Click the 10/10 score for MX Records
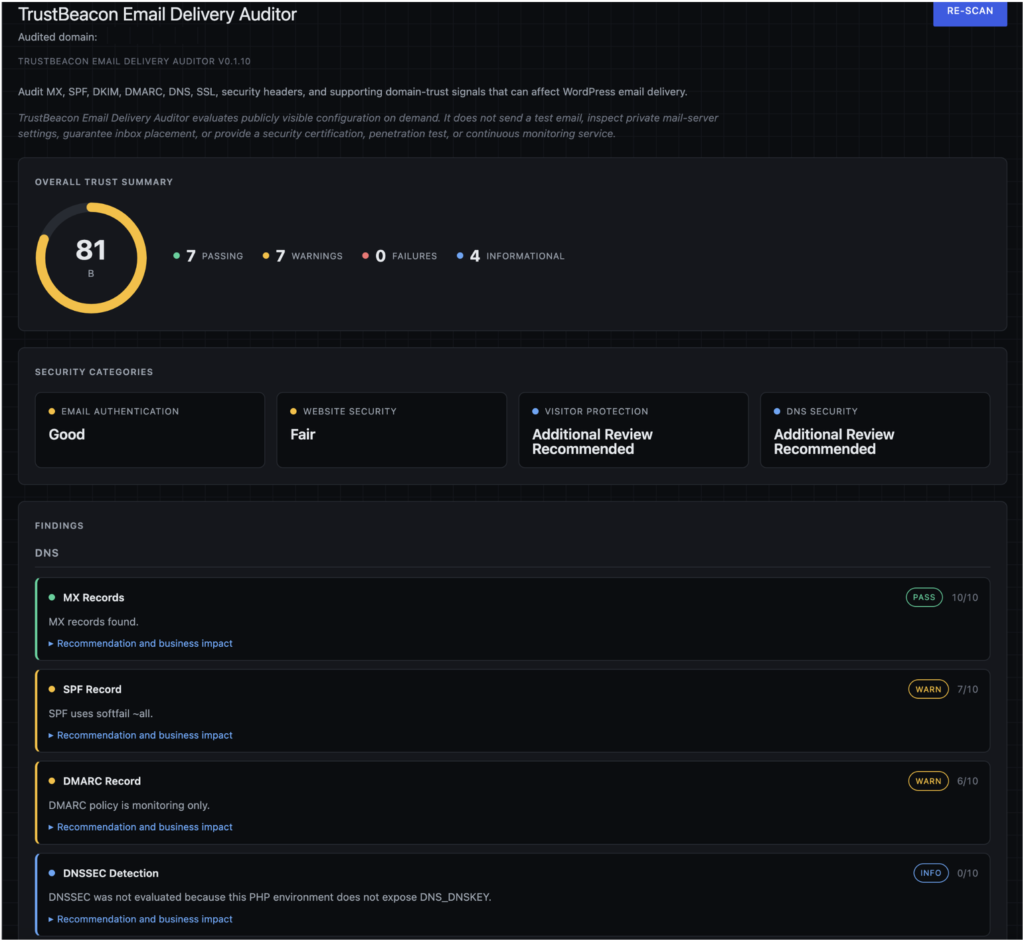Viewport: 1024px width, 943px height. pos(965,598)
